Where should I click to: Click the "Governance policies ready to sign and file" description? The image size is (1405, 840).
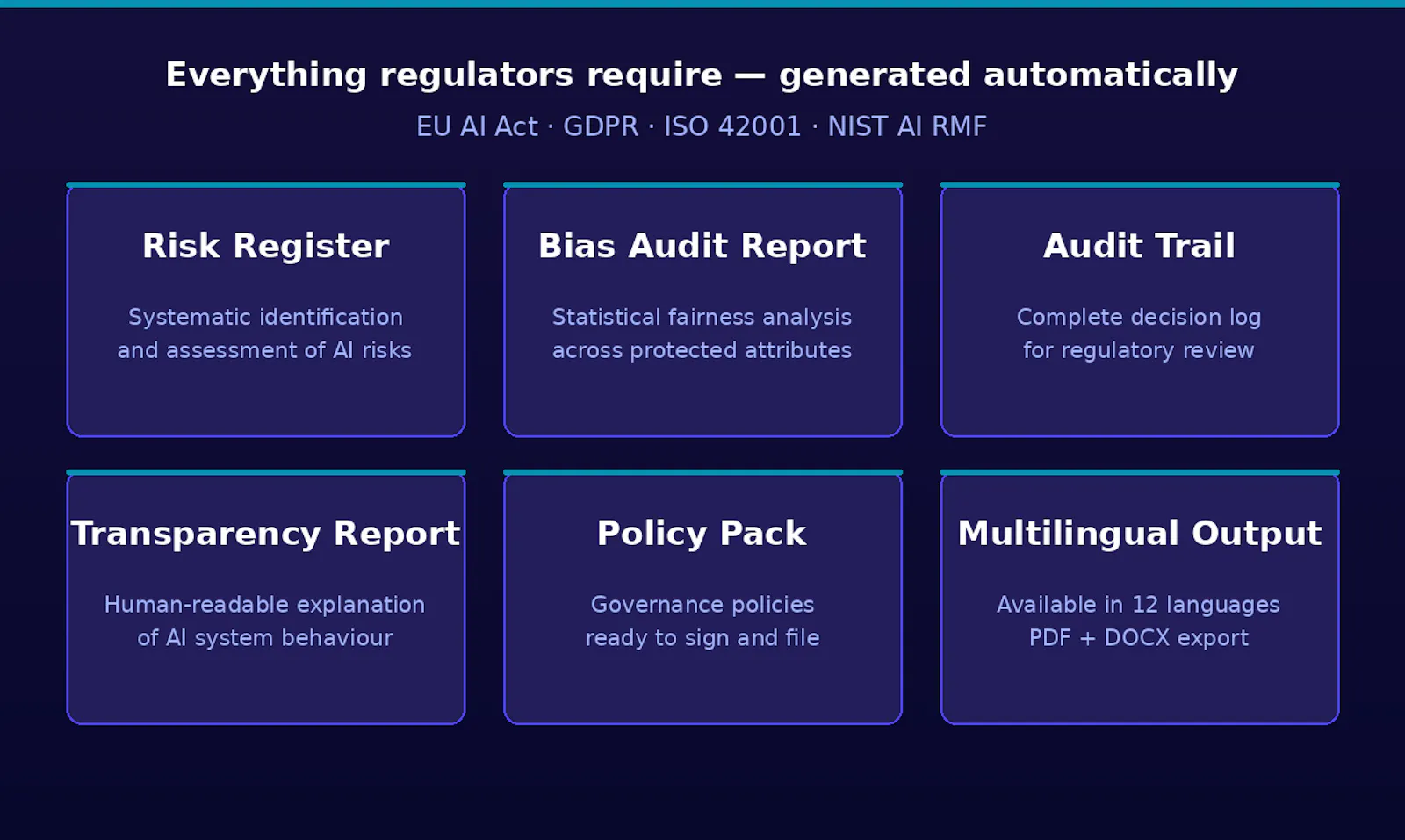tap(702, 621)
